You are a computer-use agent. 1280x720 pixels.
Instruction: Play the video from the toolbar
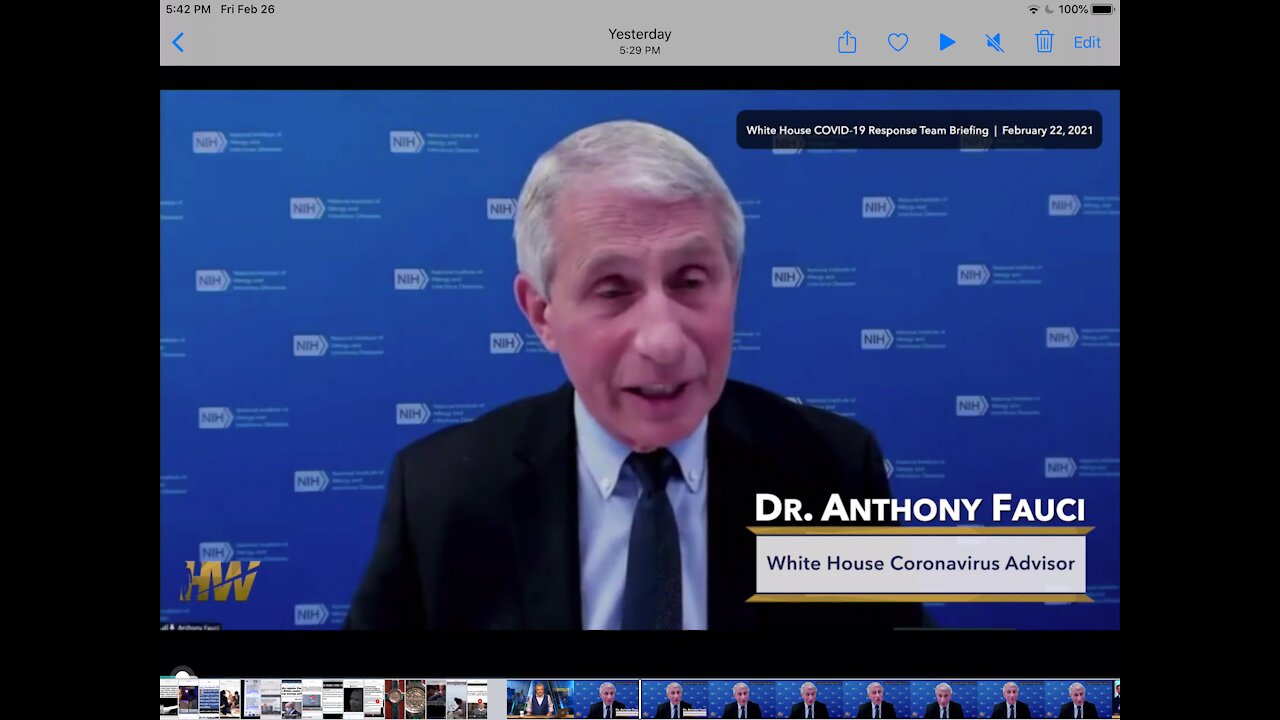947,42
